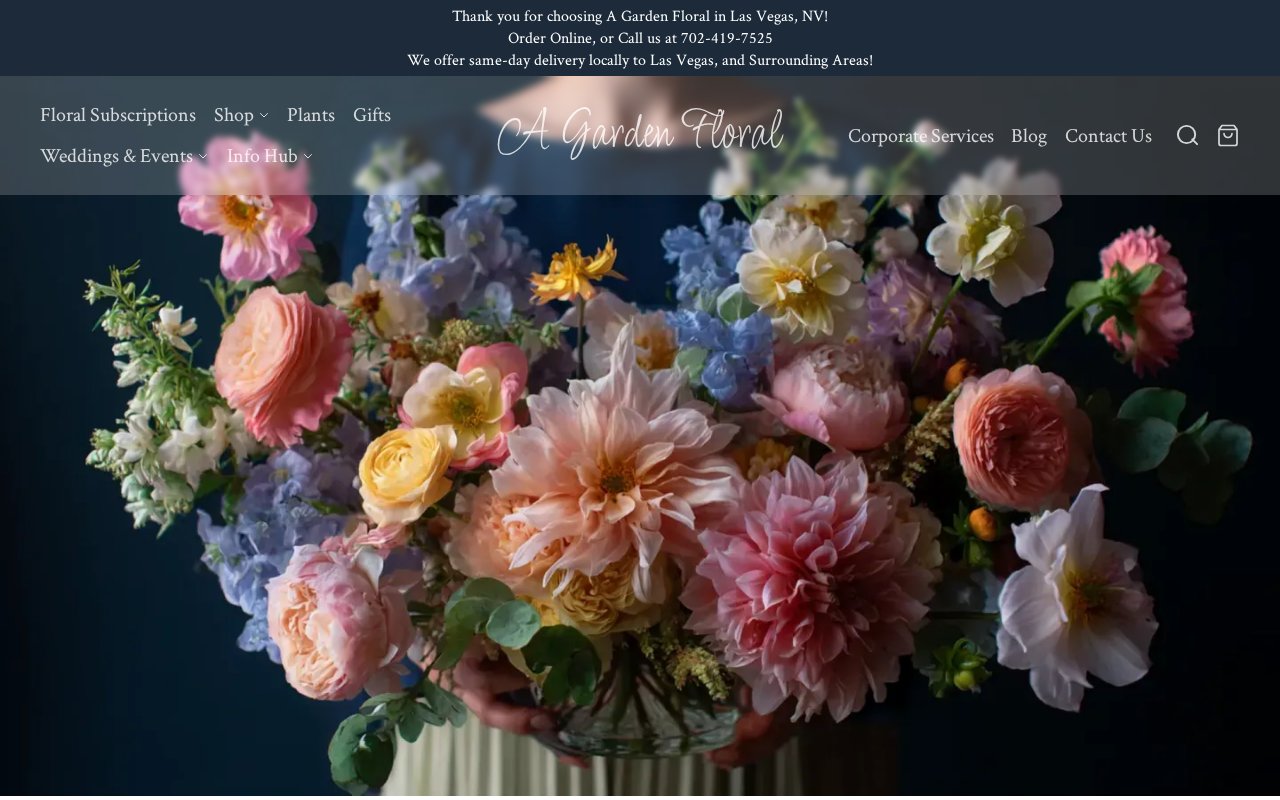The height and width of the screenshot is (800, 1280).
Task: Go to the Gifts page
Action: point(372,115)
